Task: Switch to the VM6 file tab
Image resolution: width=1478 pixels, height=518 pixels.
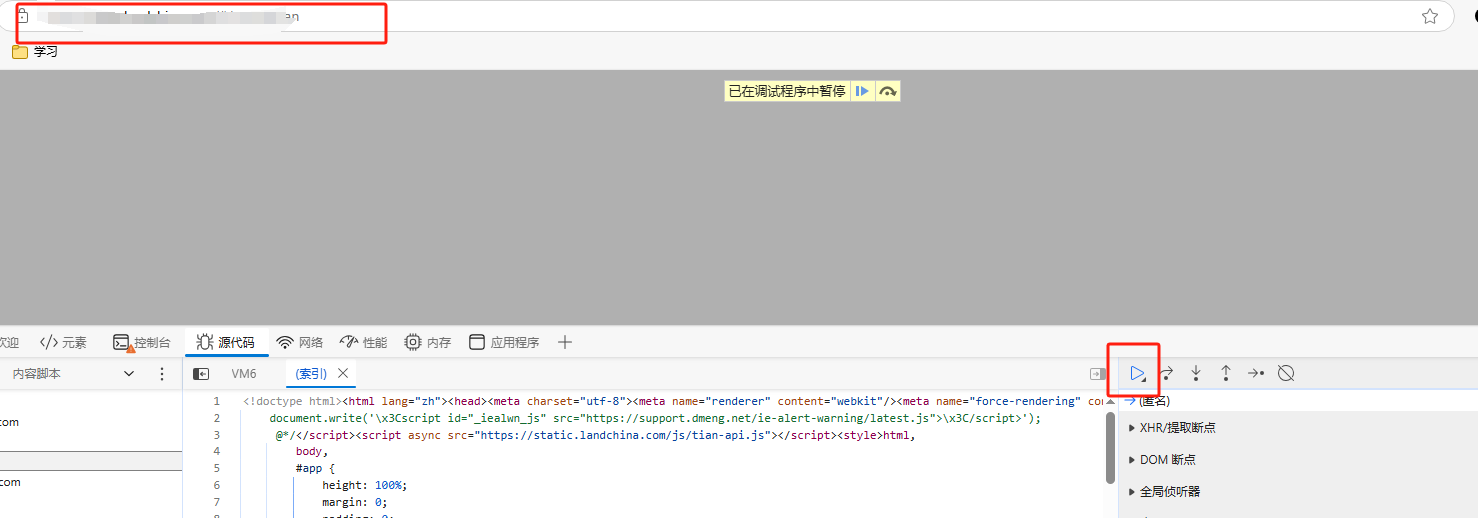Action: (x=244, y=373)
